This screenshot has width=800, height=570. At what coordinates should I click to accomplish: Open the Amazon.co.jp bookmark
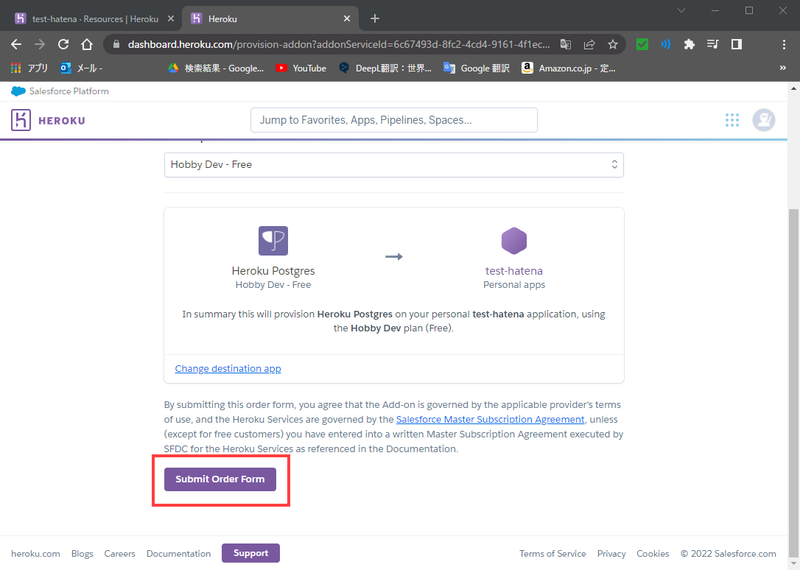[568, 68]
